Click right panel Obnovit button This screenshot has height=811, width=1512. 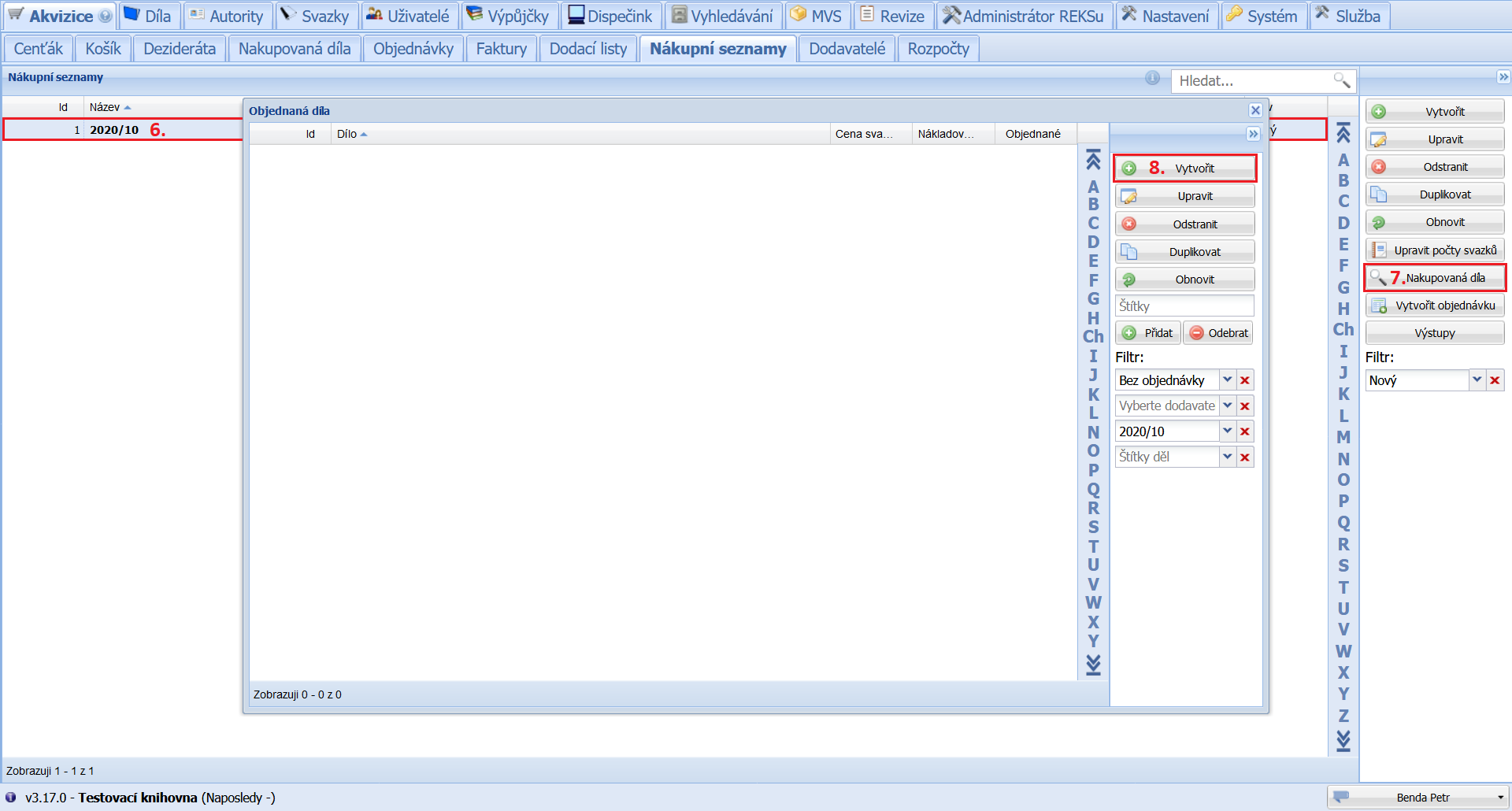tap(1435, 222)
